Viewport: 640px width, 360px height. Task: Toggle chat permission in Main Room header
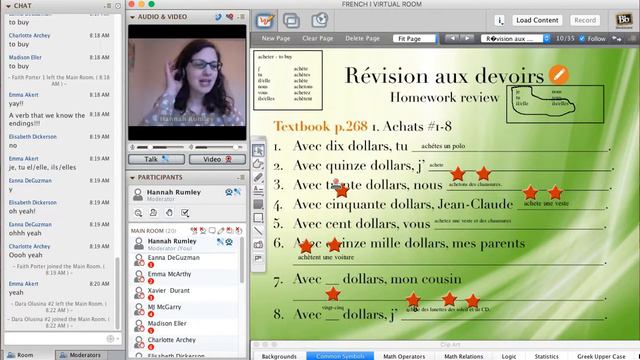(x=212, y=231)
